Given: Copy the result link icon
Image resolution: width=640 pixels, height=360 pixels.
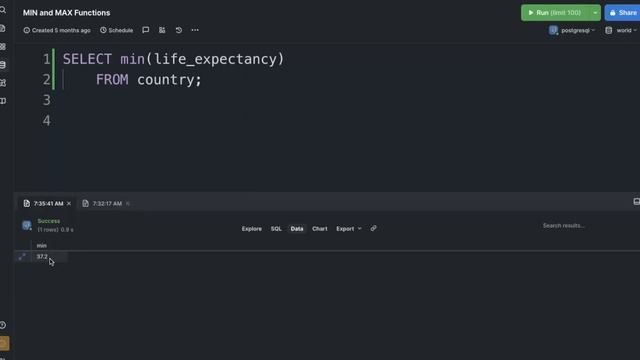Looking at the screenshot, I should coord(373,228).
